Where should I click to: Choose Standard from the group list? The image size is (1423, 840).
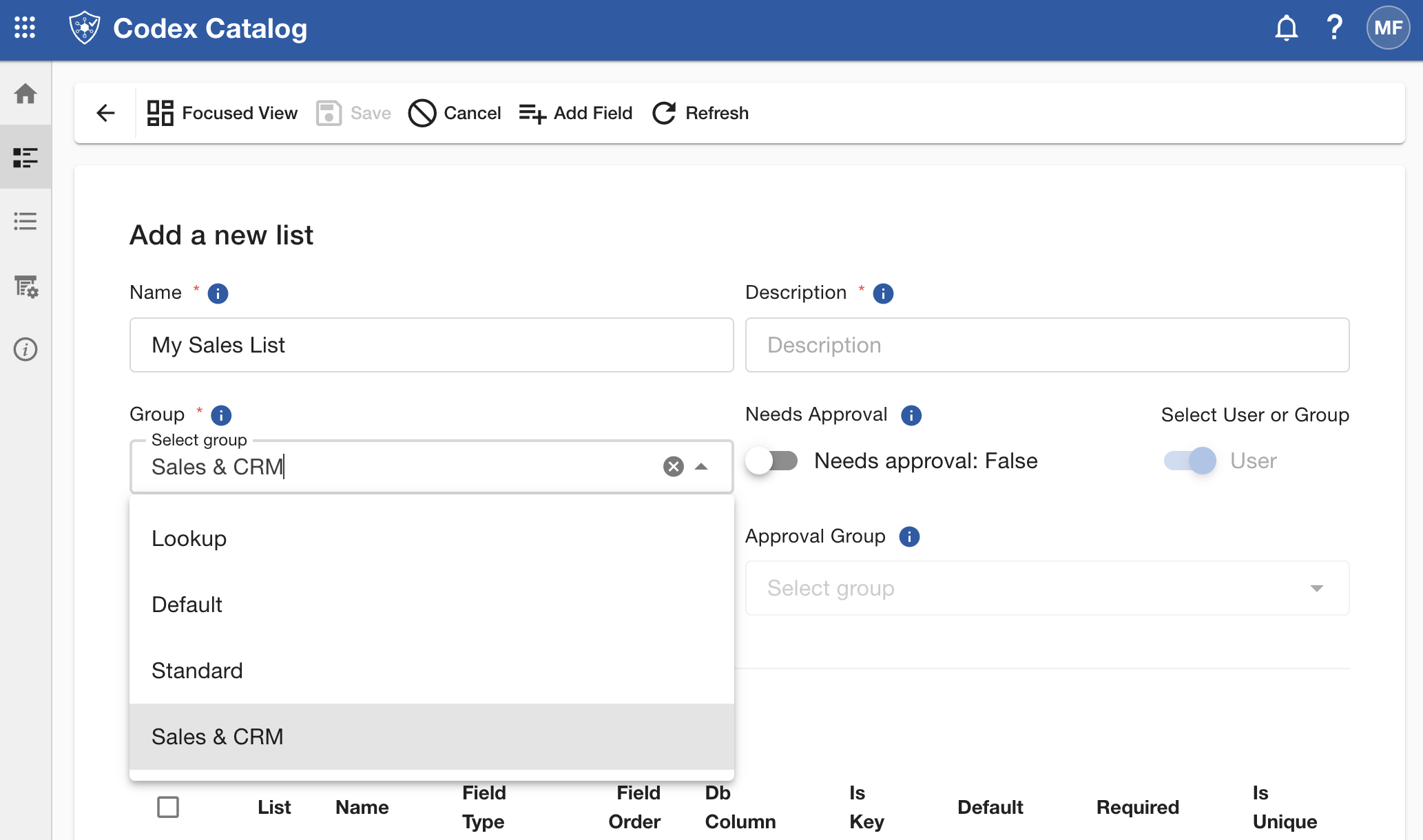tap(432, 671)
